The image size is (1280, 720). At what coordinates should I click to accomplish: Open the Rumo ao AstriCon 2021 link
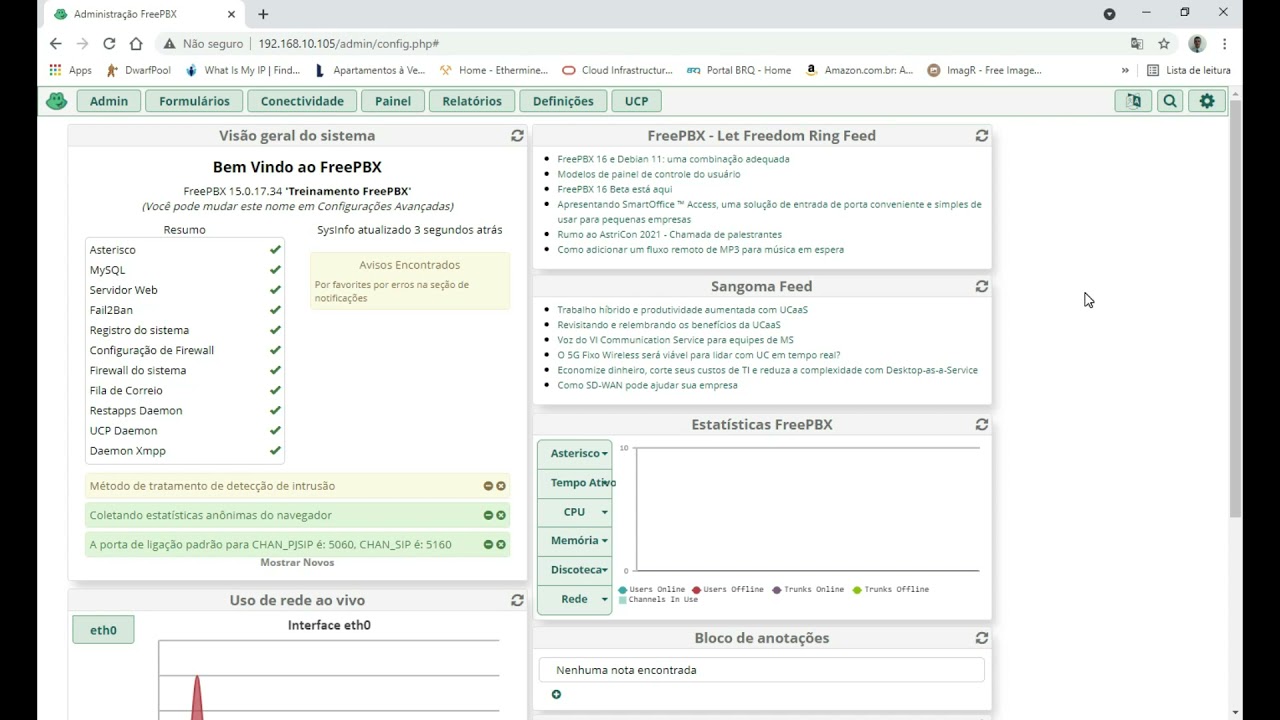coord(670,235)
